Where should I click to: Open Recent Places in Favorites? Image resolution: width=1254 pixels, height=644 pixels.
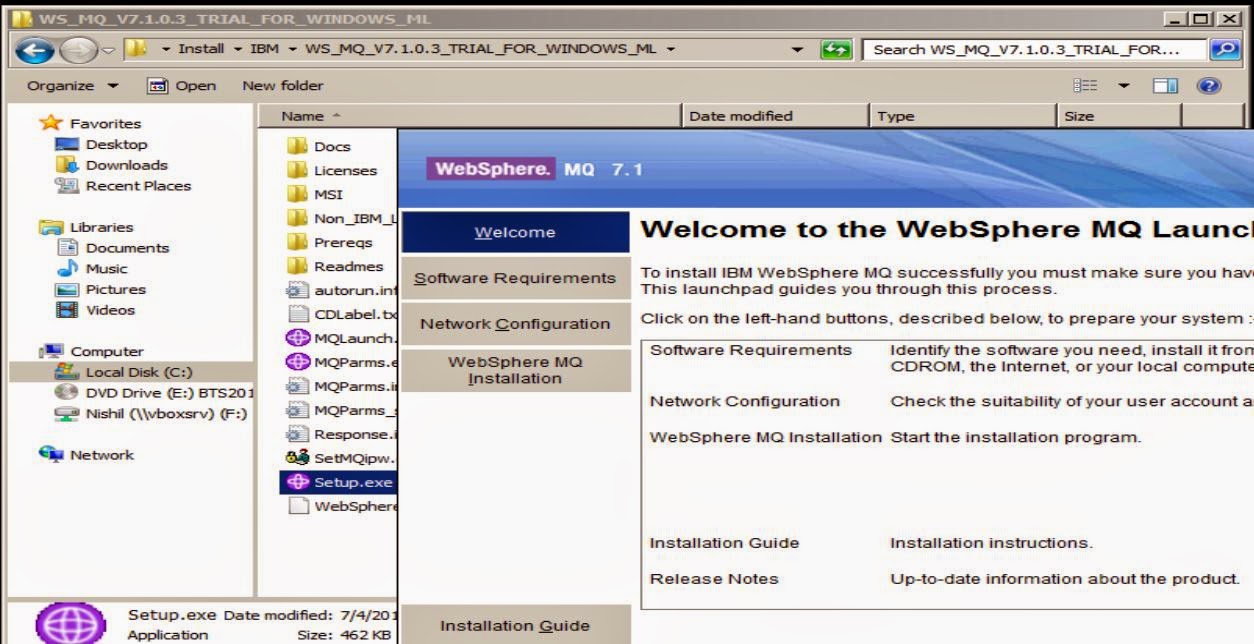coord(138,186)
